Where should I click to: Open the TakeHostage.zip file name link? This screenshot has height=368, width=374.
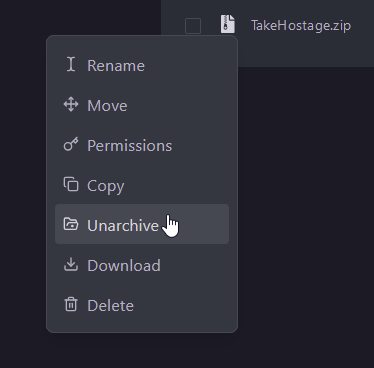pos(301,26)
